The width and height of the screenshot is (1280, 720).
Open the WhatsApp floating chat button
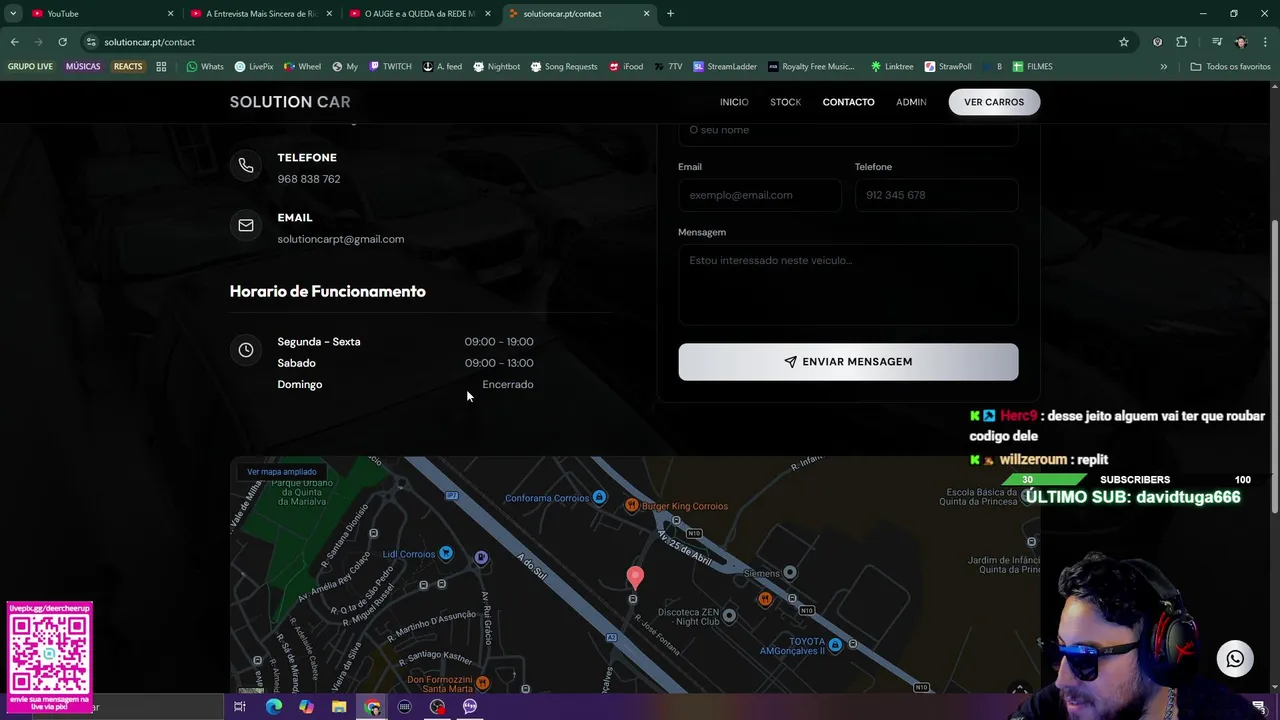click(x=1235, y=659)
